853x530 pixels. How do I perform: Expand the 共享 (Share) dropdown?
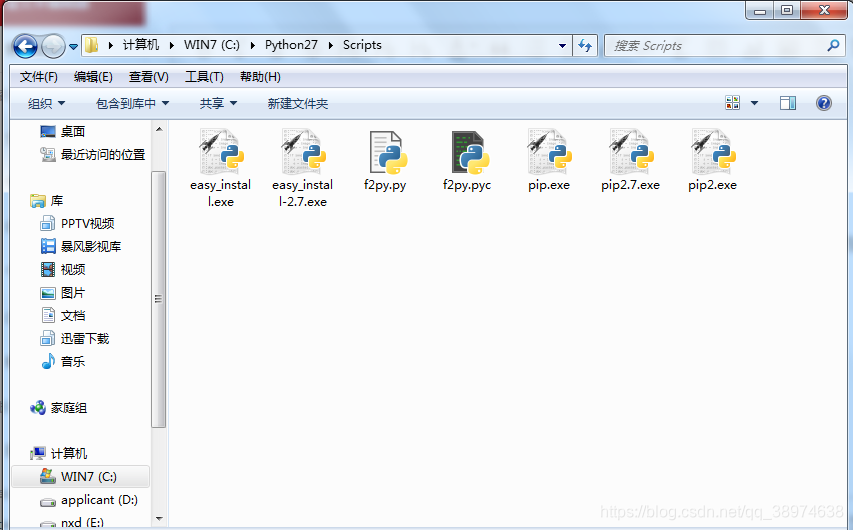(218, 103)
